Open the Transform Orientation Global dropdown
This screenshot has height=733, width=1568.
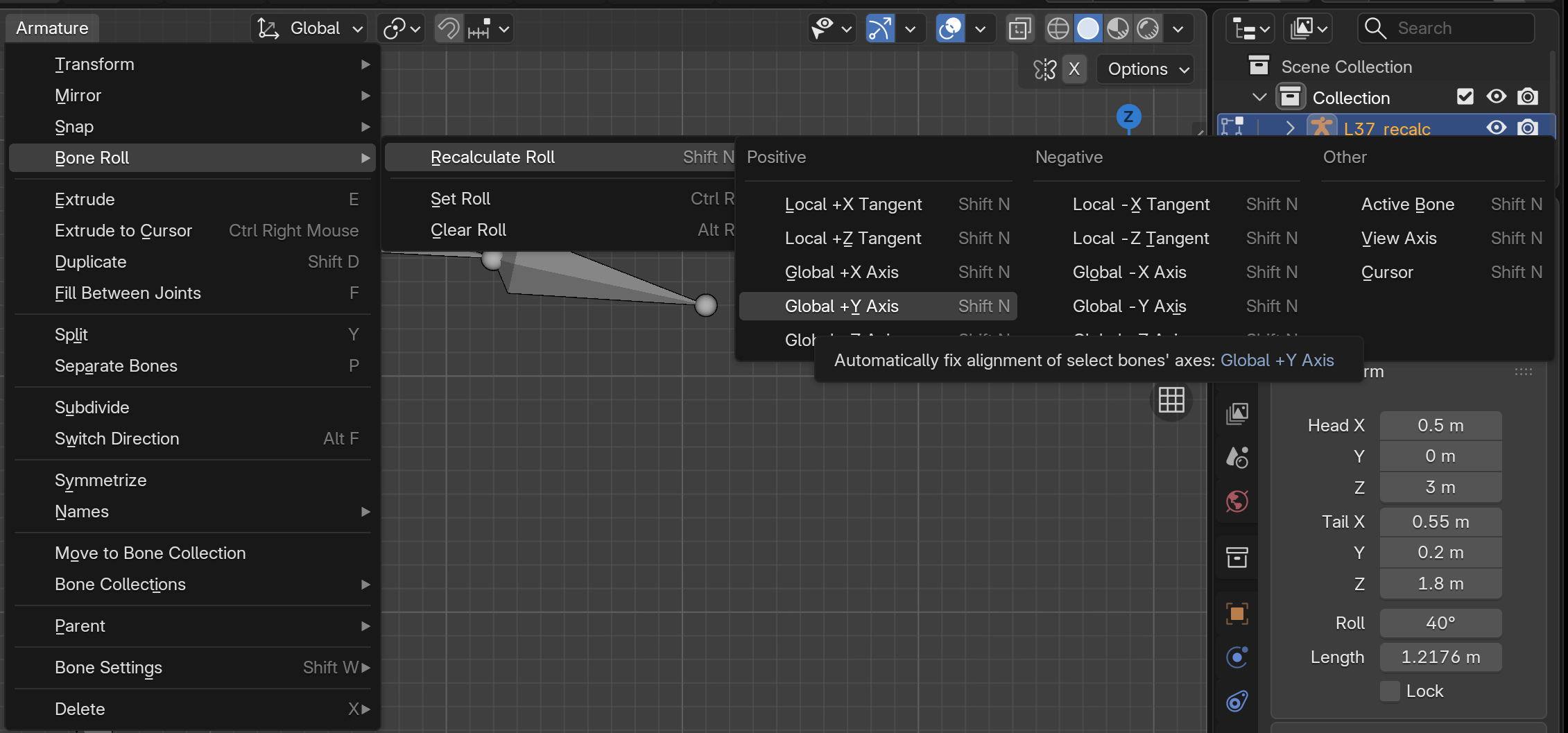(309, 28)
